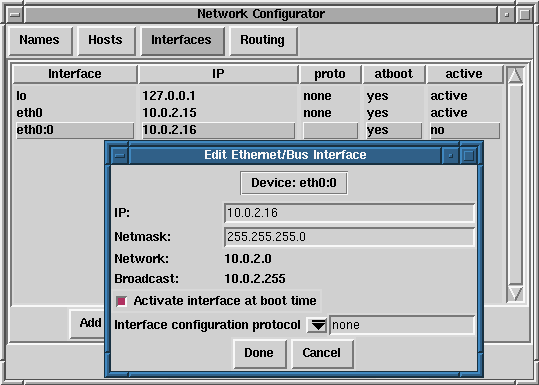The width and height of the screenshot is (539, 385).
Task: Click the Done button
Action: [260, 353]
